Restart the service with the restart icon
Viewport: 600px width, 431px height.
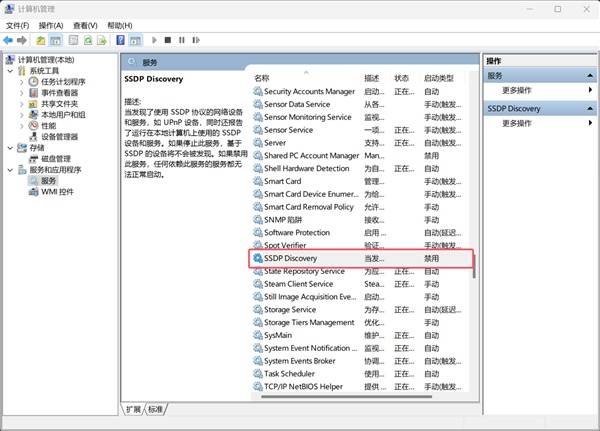[197, 40]
